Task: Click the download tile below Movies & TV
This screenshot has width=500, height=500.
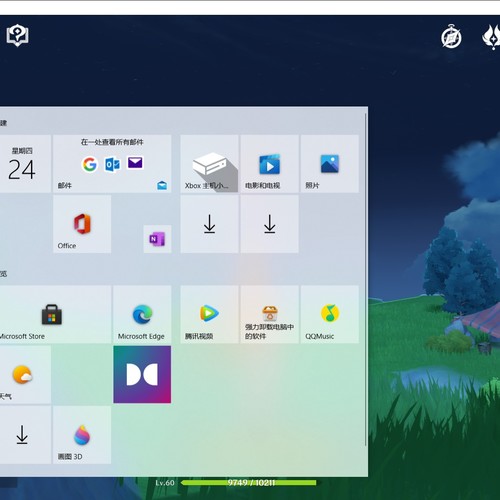Action: click(x=269, y=224)
